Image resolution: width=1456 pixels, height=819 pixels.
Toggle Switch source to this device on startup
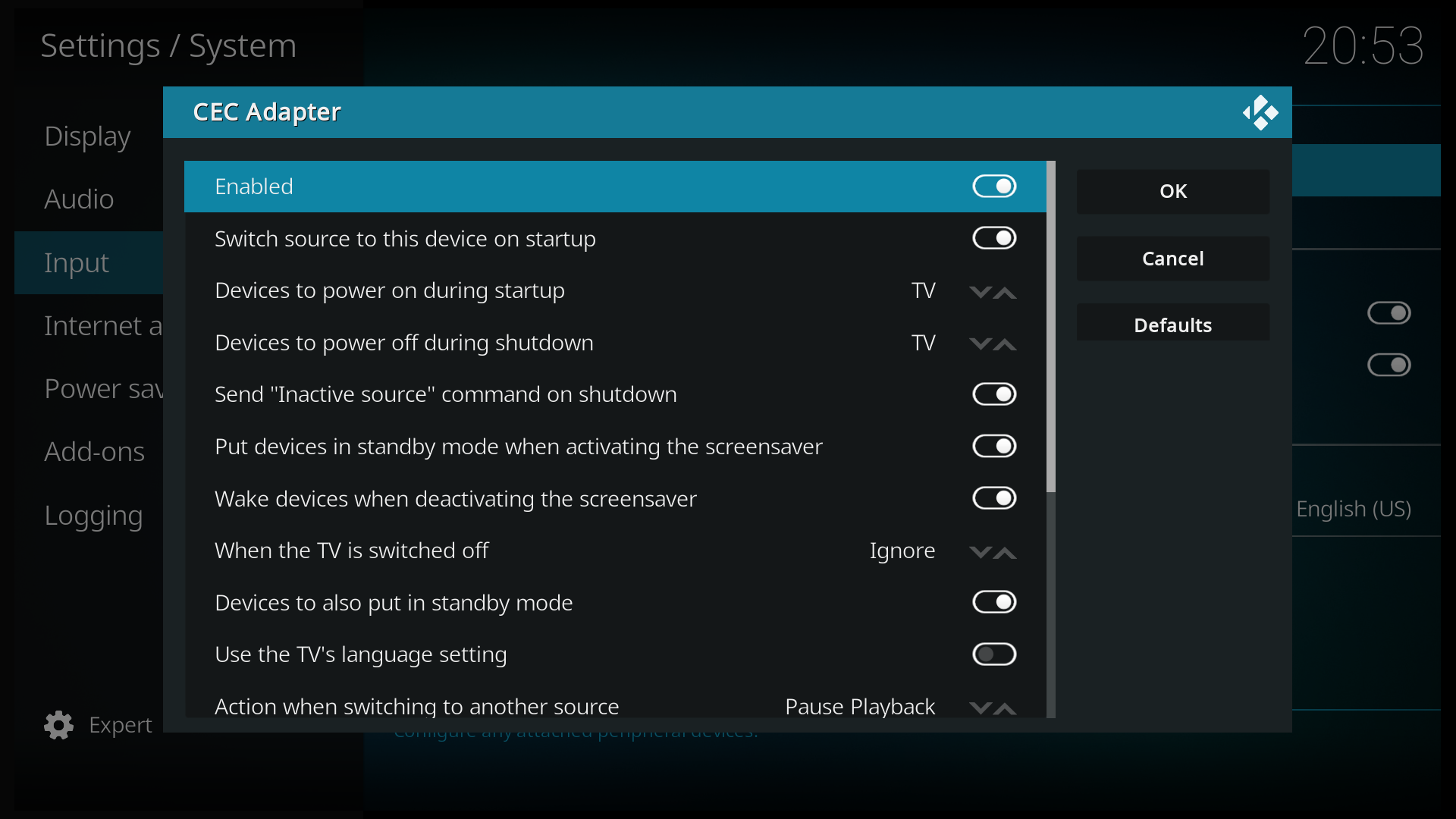tap(993, 238)
